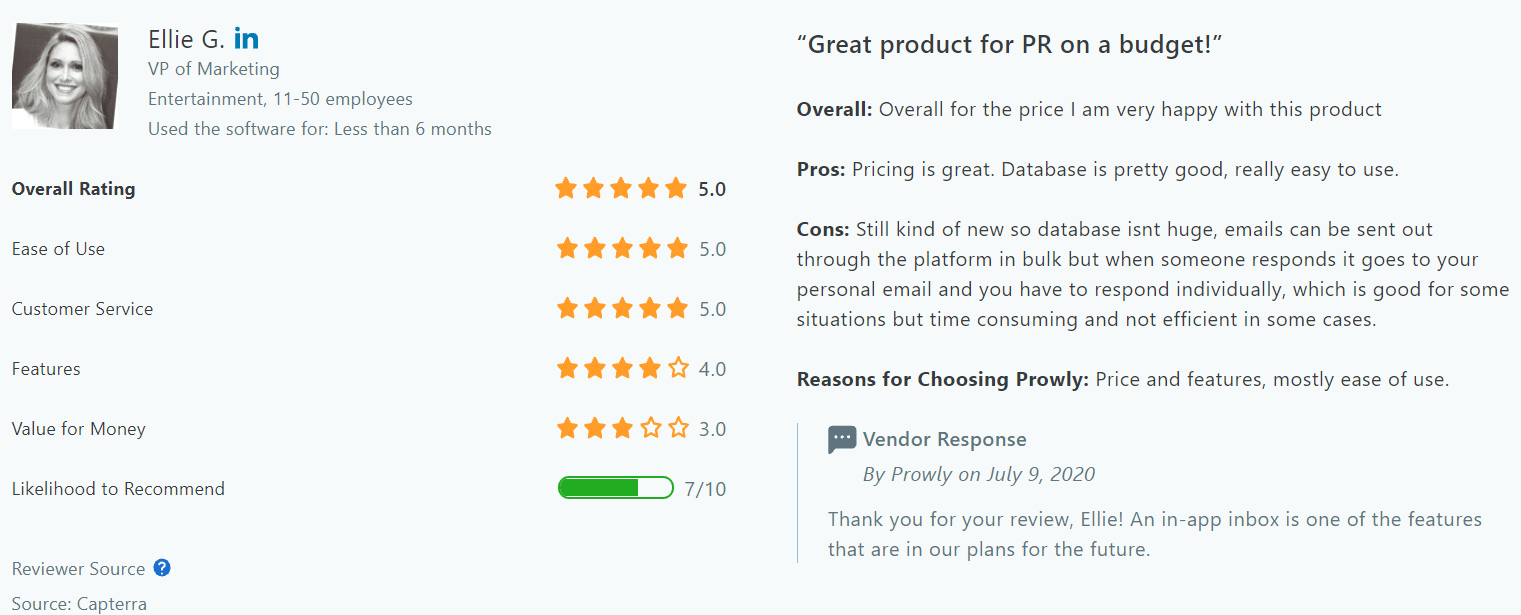Click the reviewer name Ellie G.
The width and height of the screenshot is (1521, 615).
point(186,40)
